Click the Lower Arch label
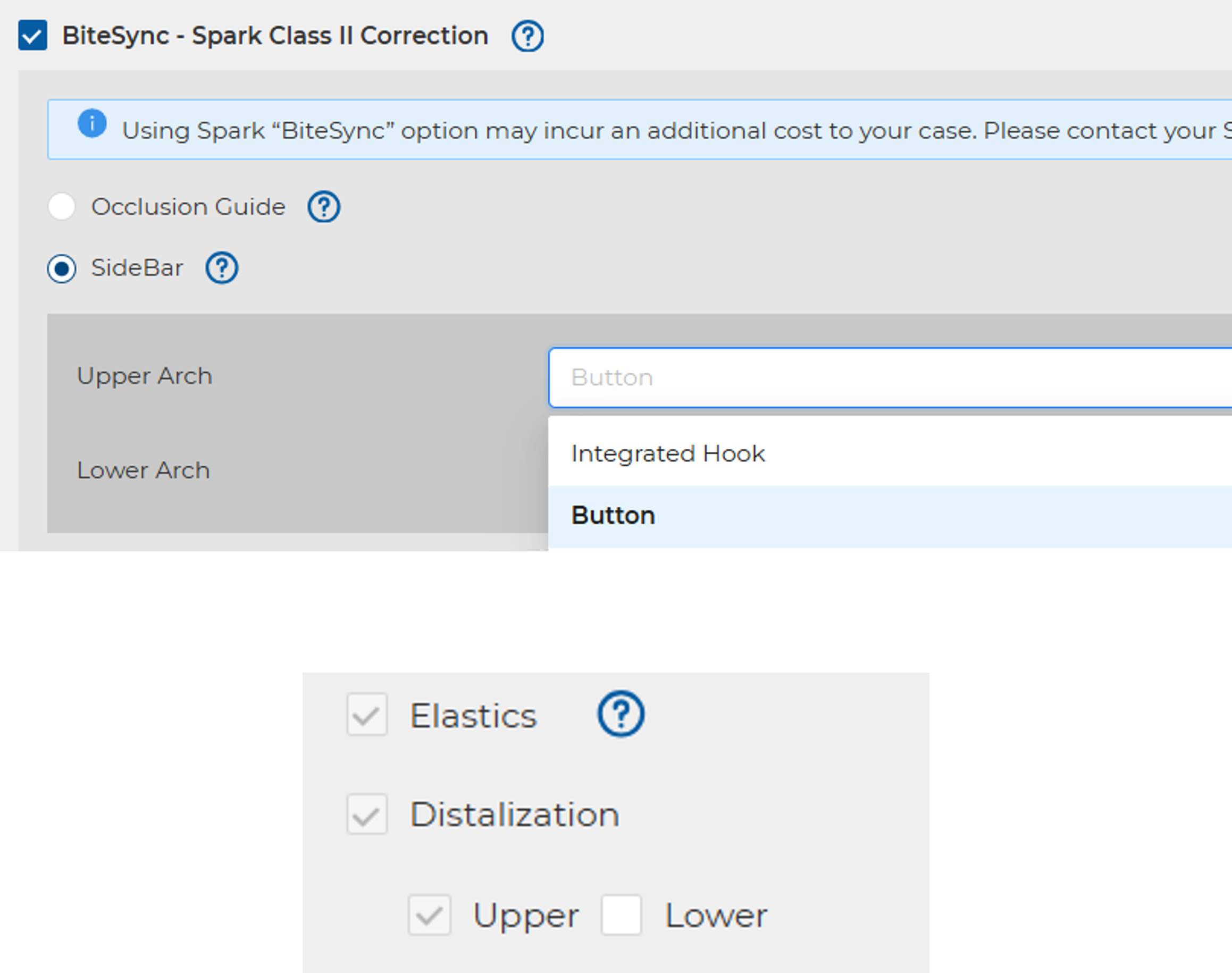 click(143, 471)
